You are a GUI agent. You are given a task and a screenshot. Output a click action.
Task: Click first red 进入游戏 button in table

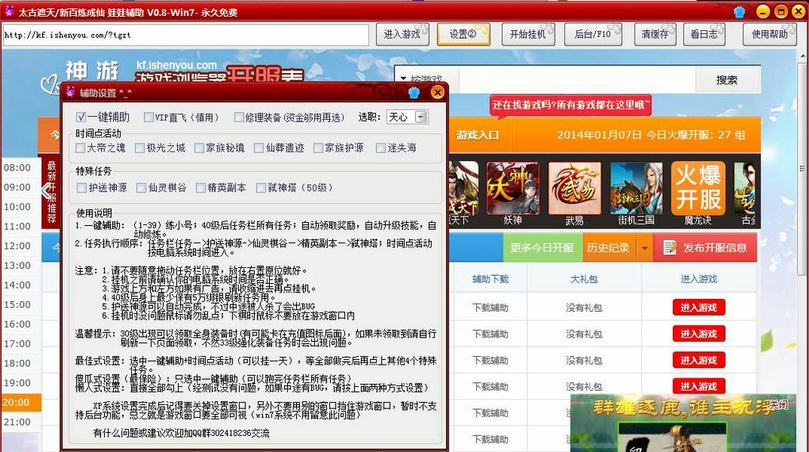[699, 308]
